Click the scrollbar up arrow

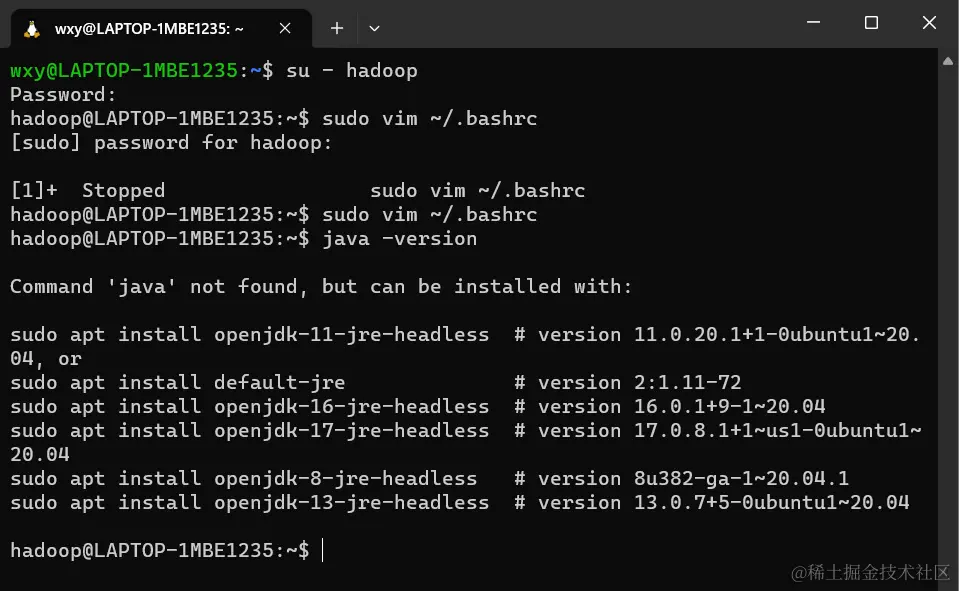pos(948,61)
